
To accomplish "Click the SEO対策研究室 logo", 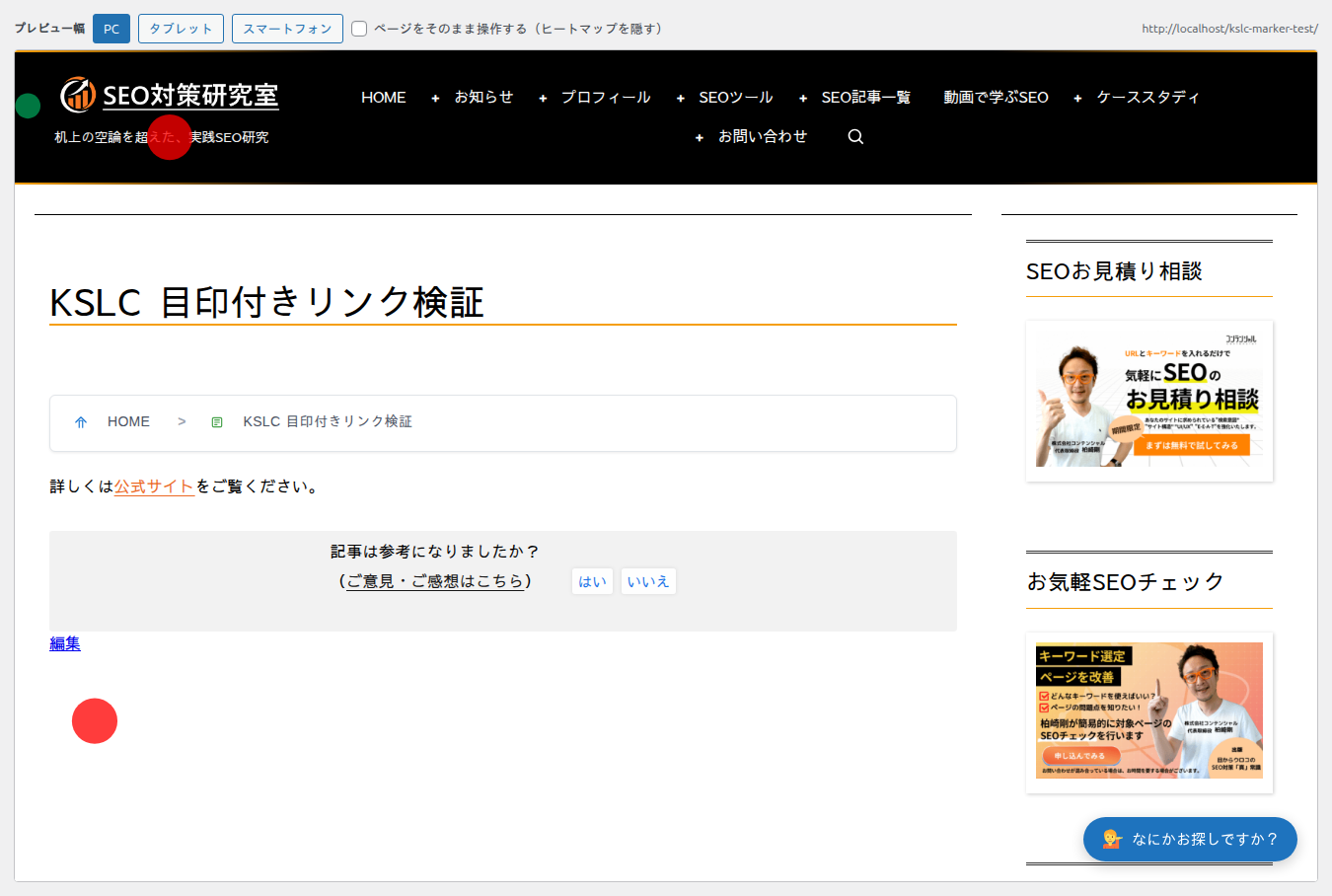I will (x=170, y=95).
